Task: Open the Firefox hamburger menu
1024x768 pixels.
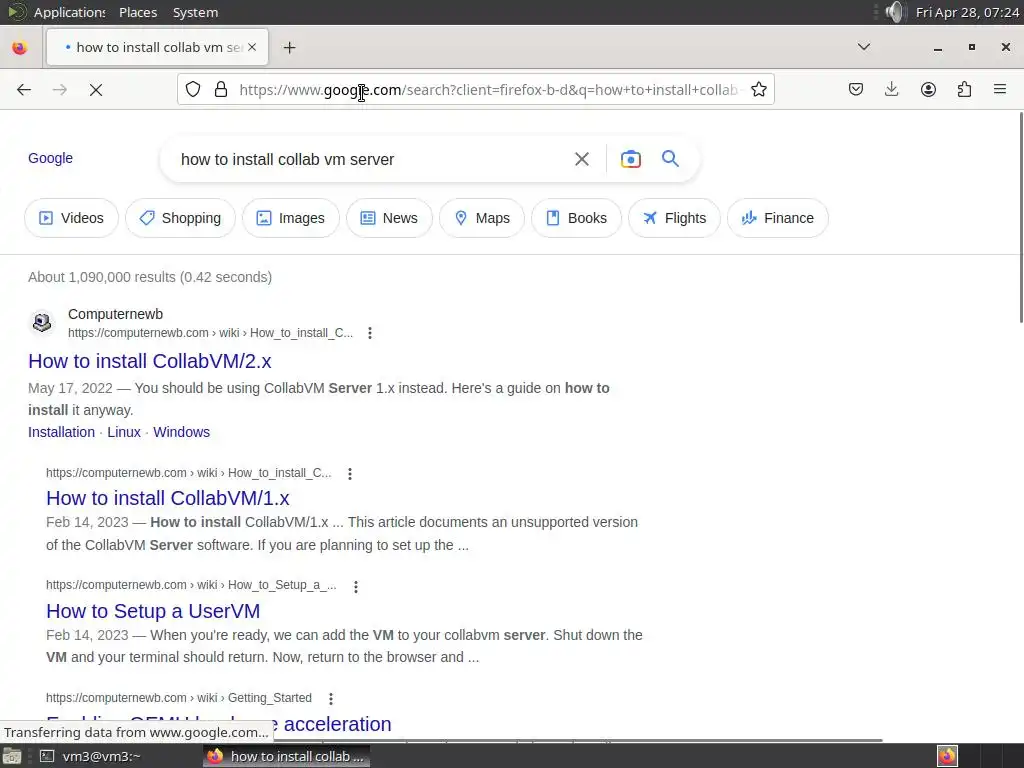Action: [x=1000, y=89]
